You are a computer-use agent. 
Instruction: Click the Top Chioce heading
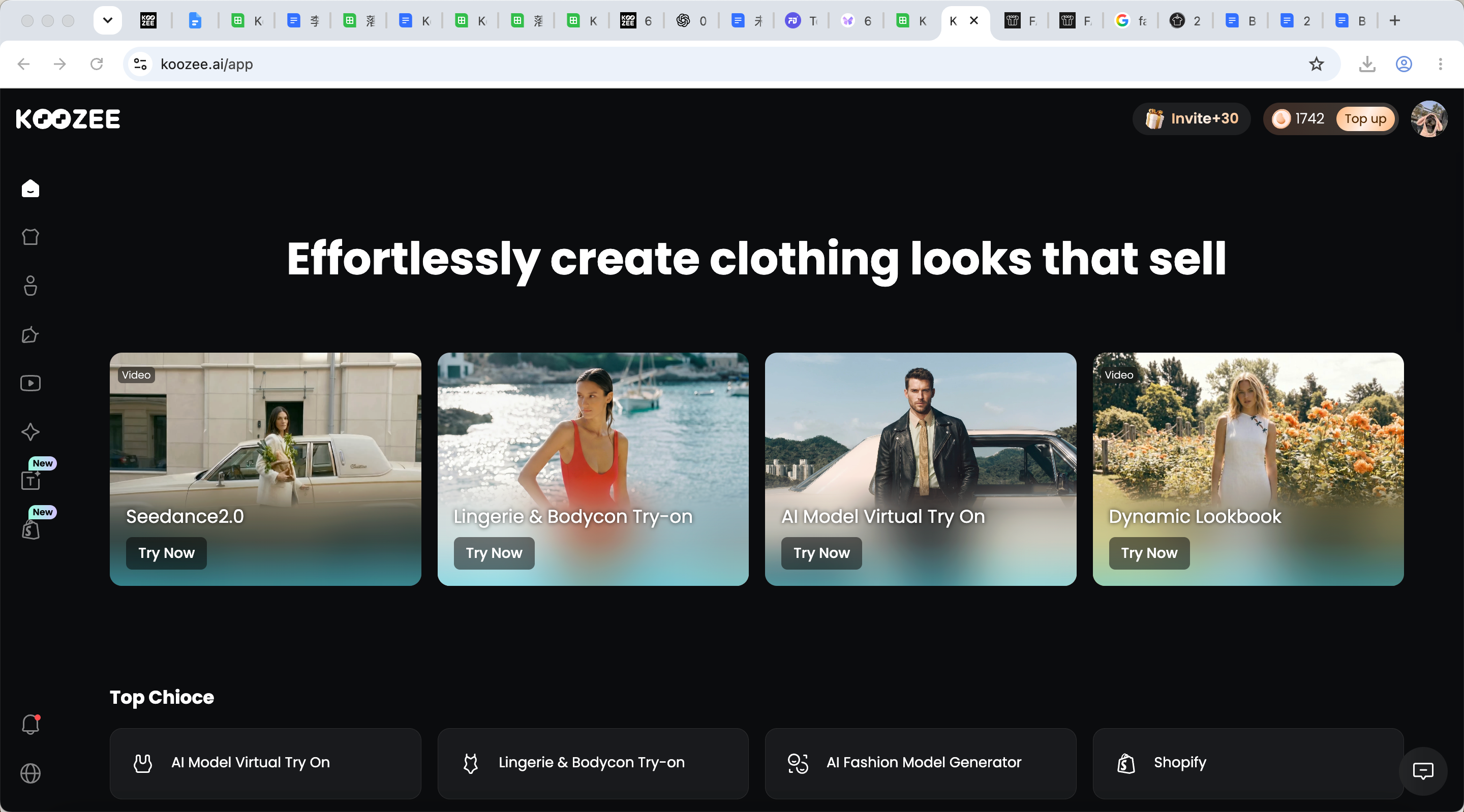pyautogui.click(x=162, y=697)
